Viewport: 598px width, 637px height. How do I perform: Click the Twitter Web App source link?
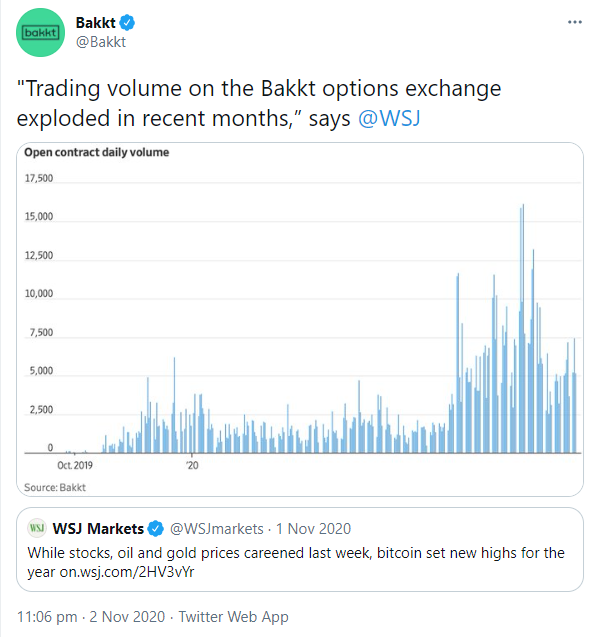coord(234,616)
